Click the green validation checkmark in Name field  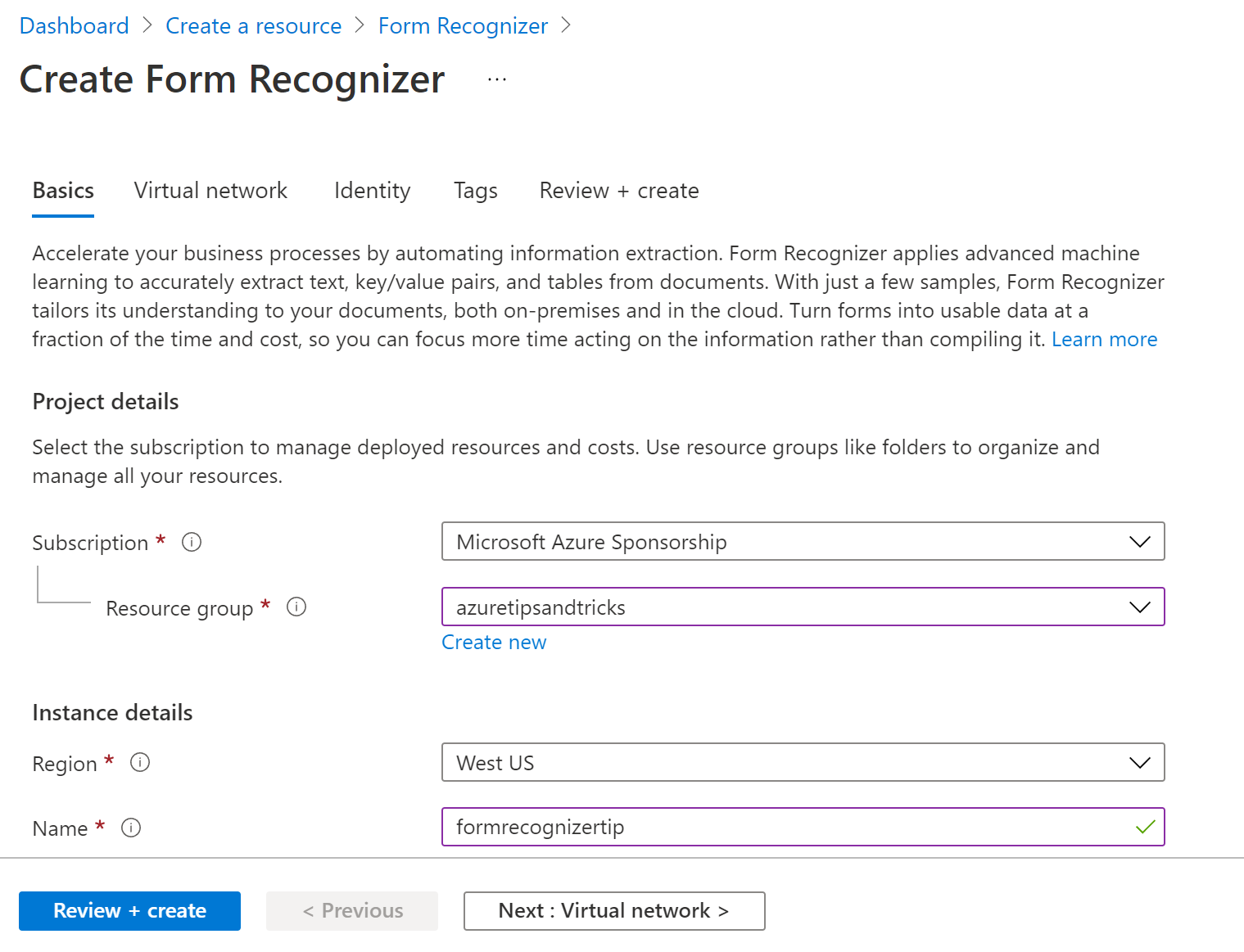click(1145, 827)
